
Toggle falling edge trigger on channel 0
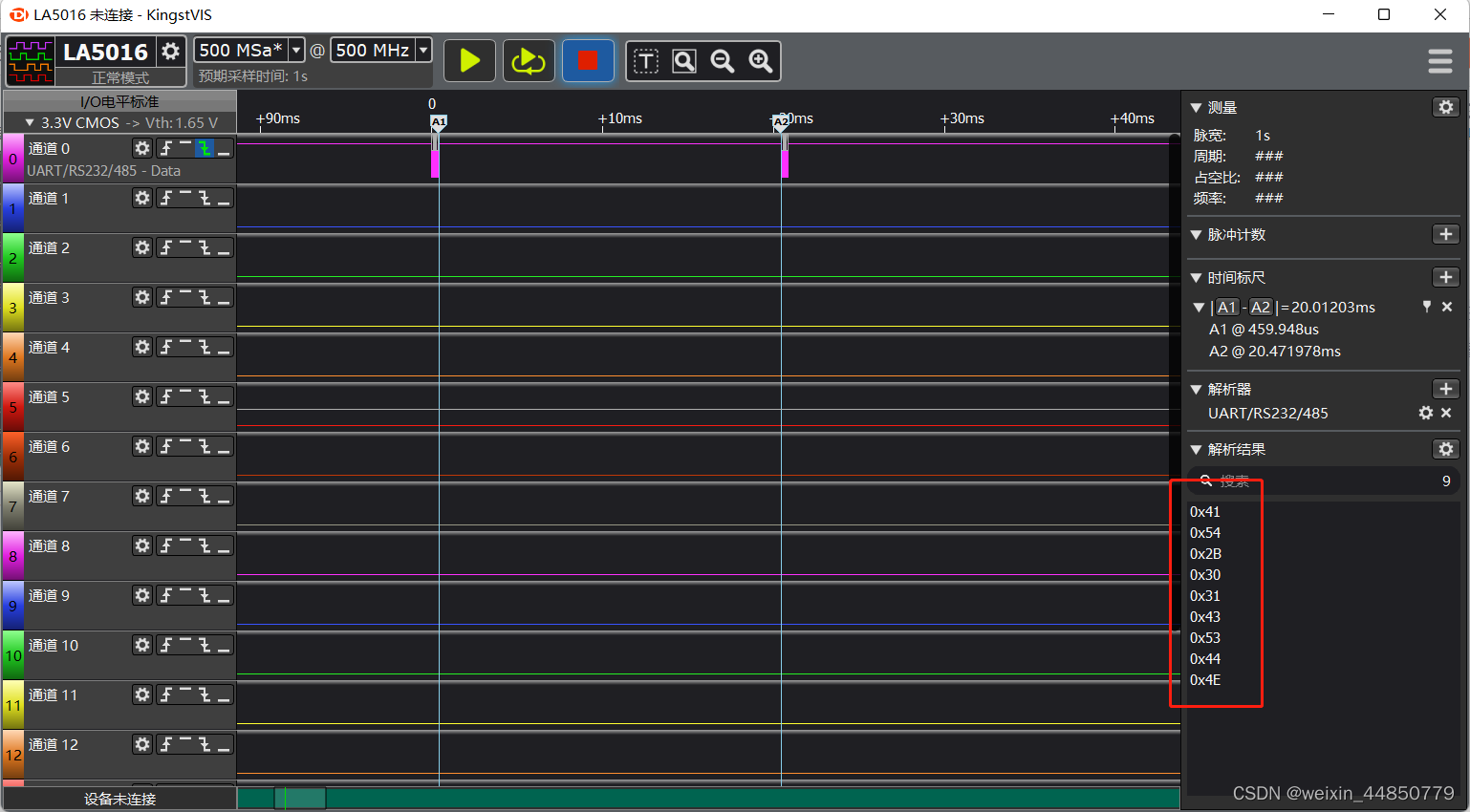(205, 148)
